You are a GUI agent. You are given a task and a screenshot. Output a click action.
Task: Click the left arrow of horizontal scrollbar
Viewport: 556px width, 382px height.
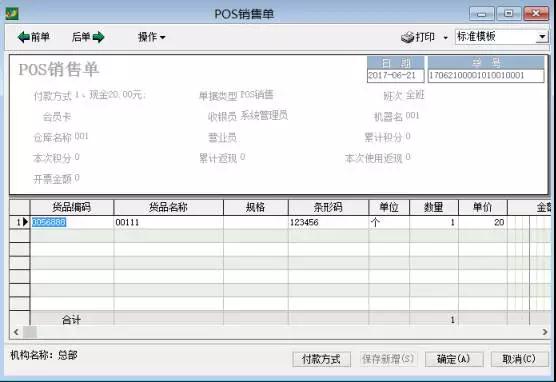(16, 332)
